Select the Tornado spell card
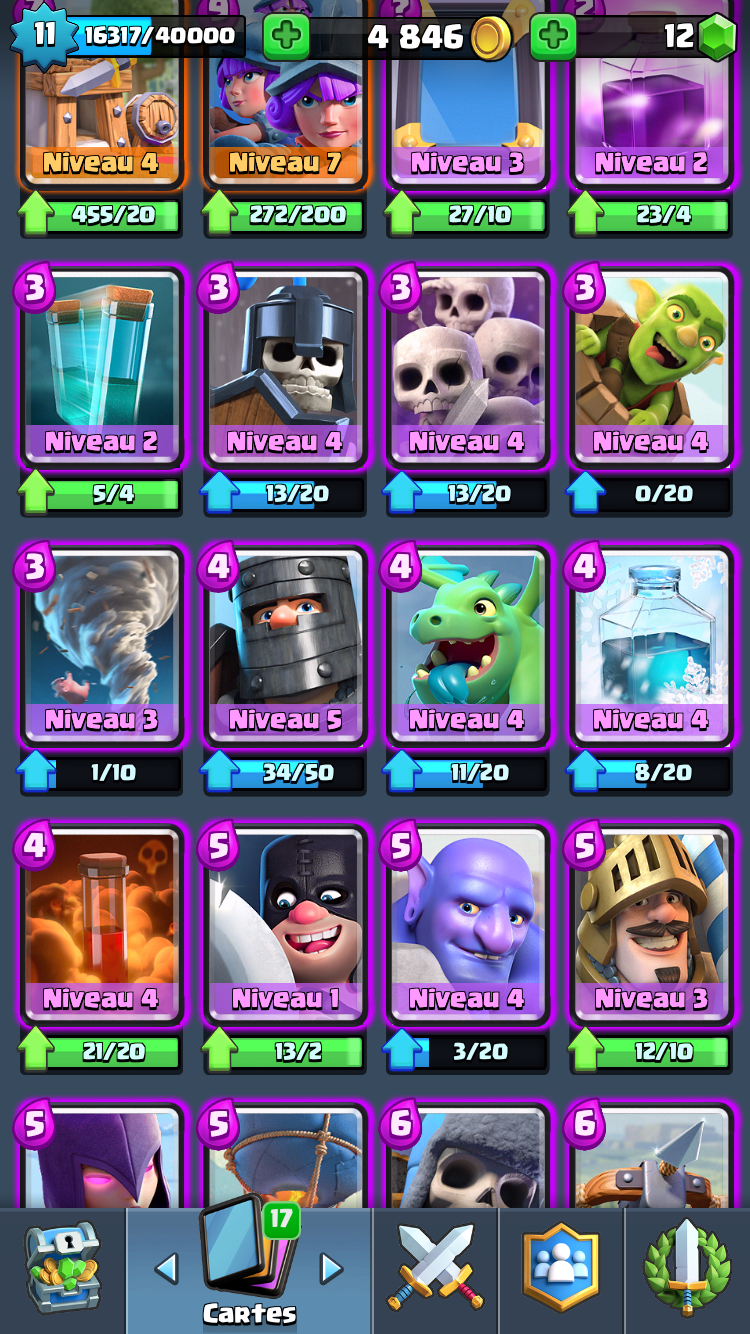This screenshot has height=1334, width=750. pos(101,646)
